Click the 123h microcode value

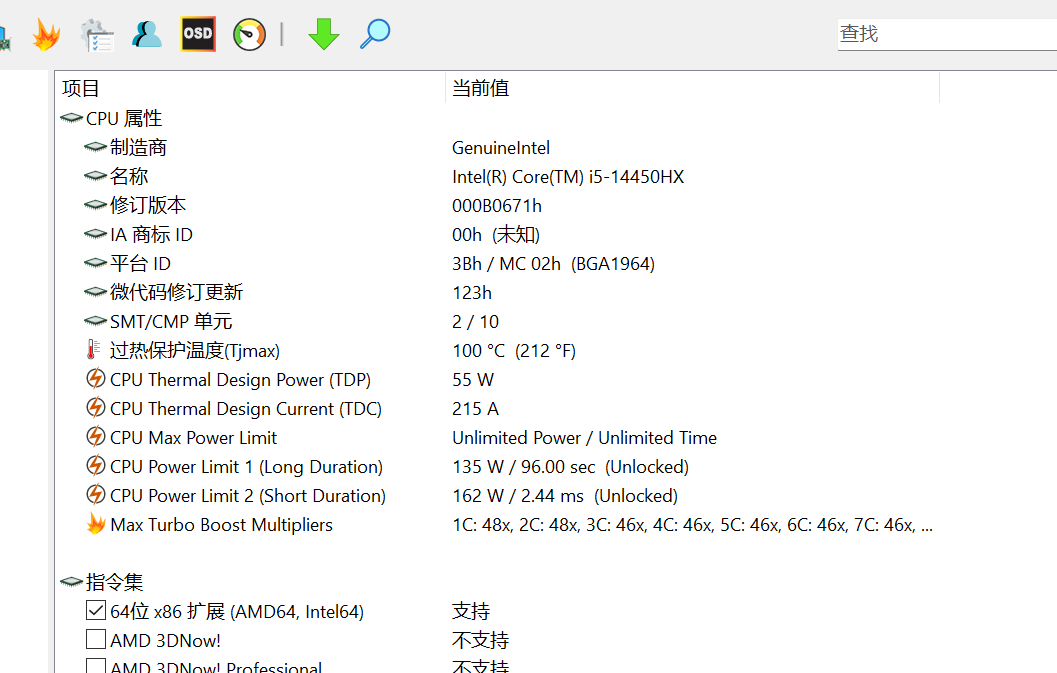coord(472,293)
